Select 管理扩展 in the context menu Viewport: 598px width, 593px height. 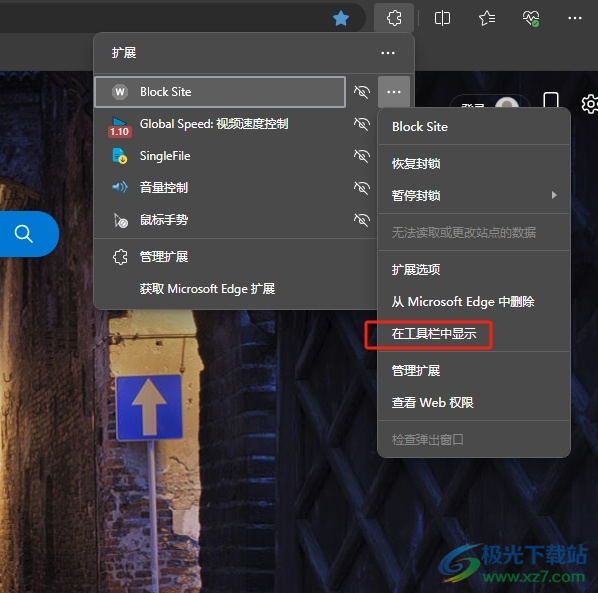coord(474,370)
